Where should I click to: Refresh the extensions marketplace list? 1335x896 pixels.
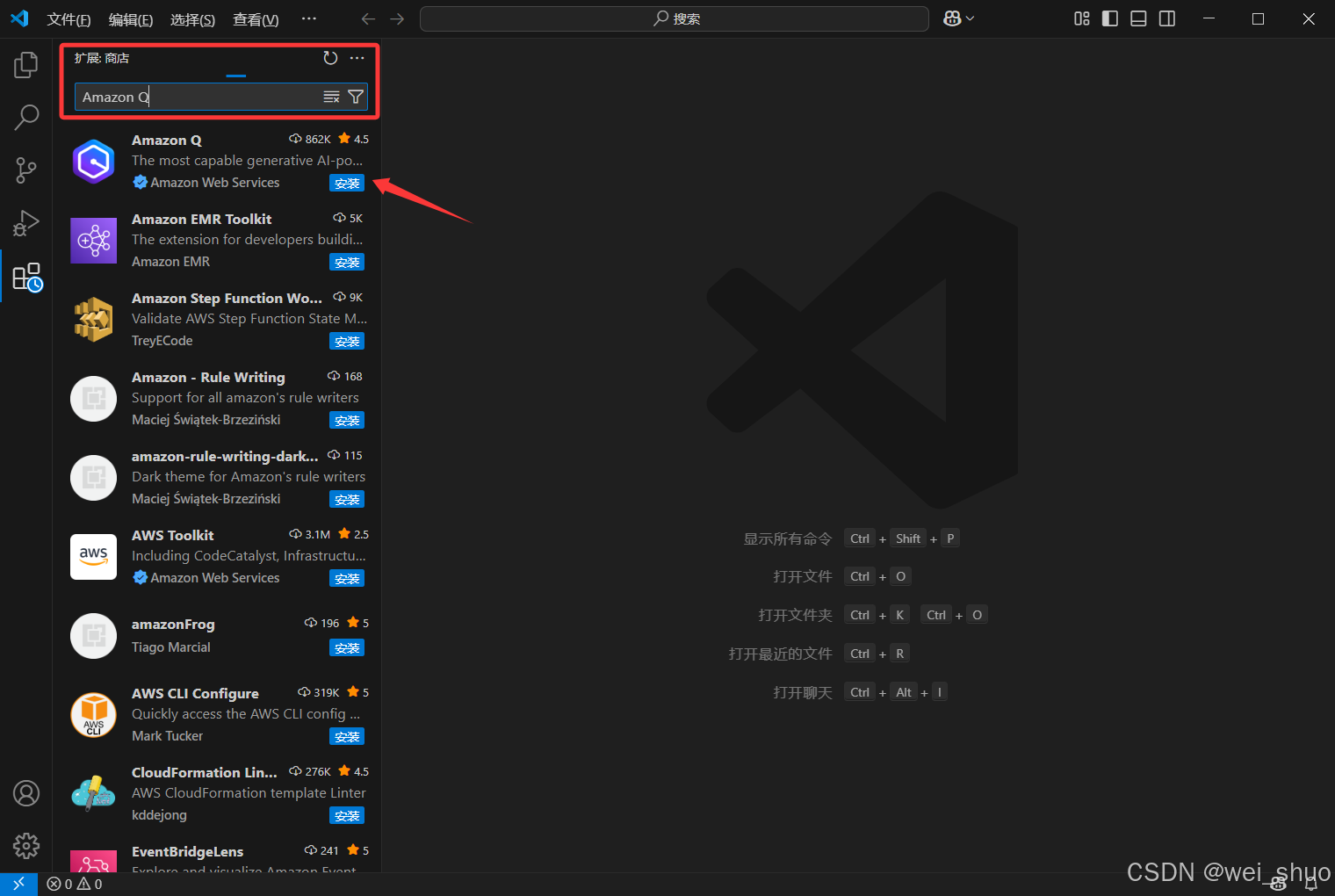[330, 58]
